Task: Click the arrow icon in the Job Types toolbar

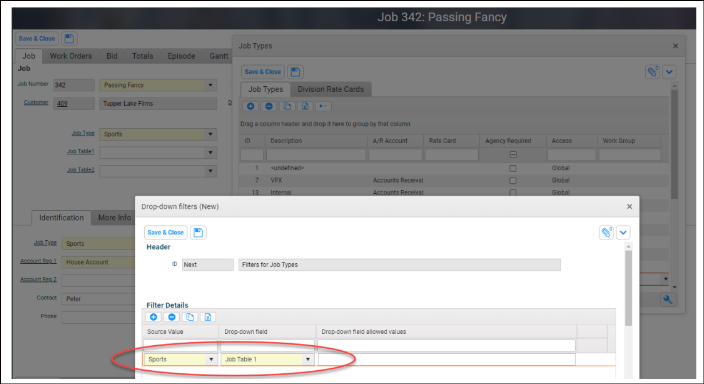Action: 323,106
